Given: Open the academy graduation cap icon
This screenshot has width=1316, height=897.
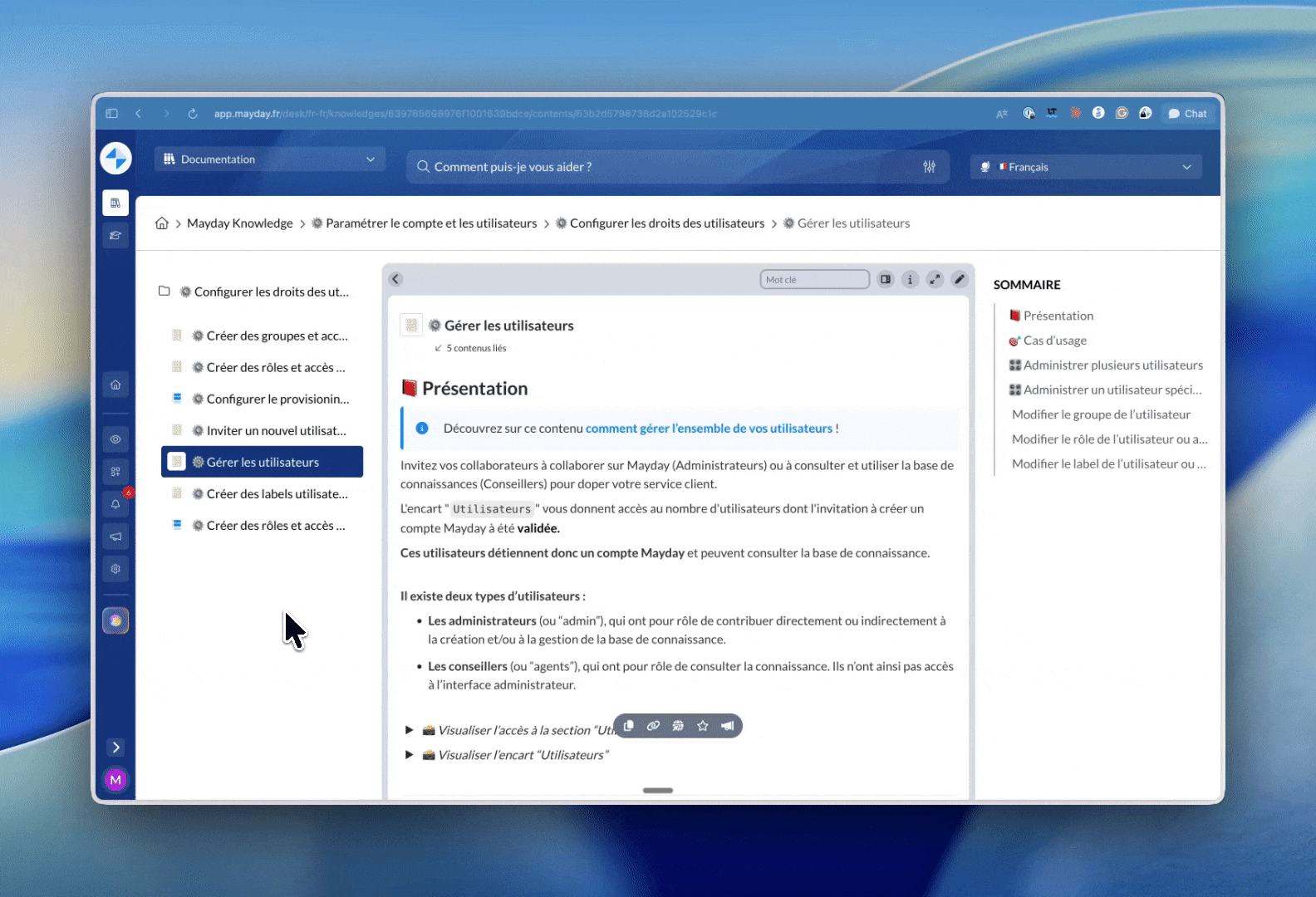Looking at the screenshot, I should (115, 235).
